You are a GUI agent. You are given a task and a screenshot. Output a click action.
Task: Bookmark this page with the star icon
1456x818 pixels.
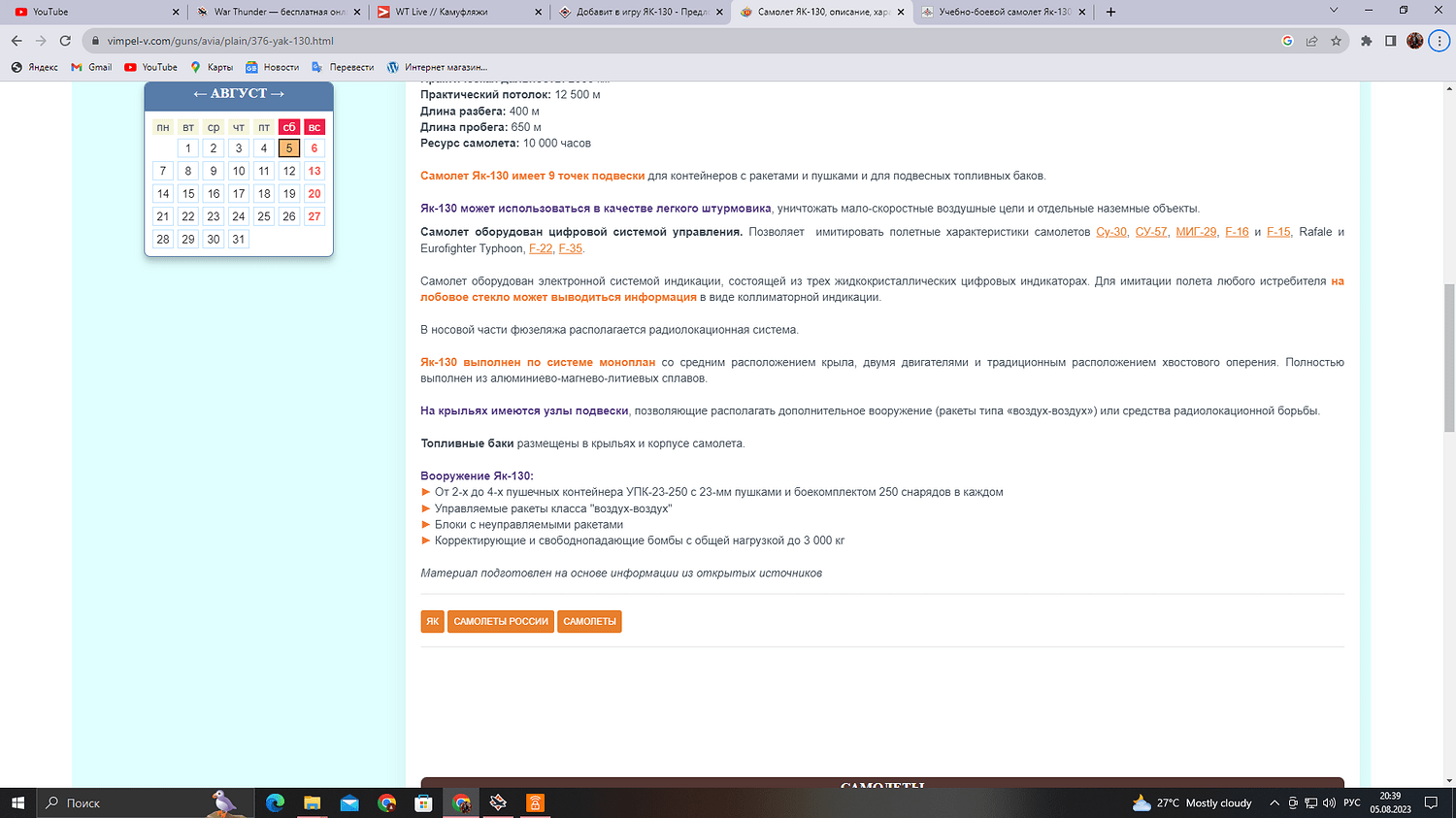pyautogui.click(x=1336, y=41)
